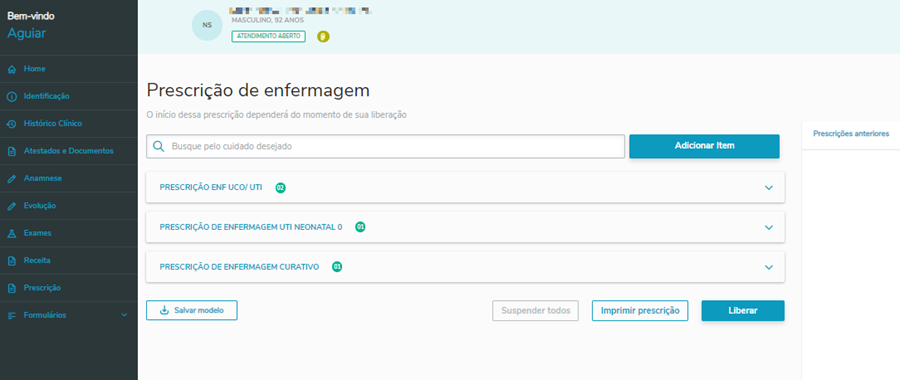This screenshot has height=380, width=900.
Task: Click the Evolução pencil icon
Action: [x=11, y=206]
